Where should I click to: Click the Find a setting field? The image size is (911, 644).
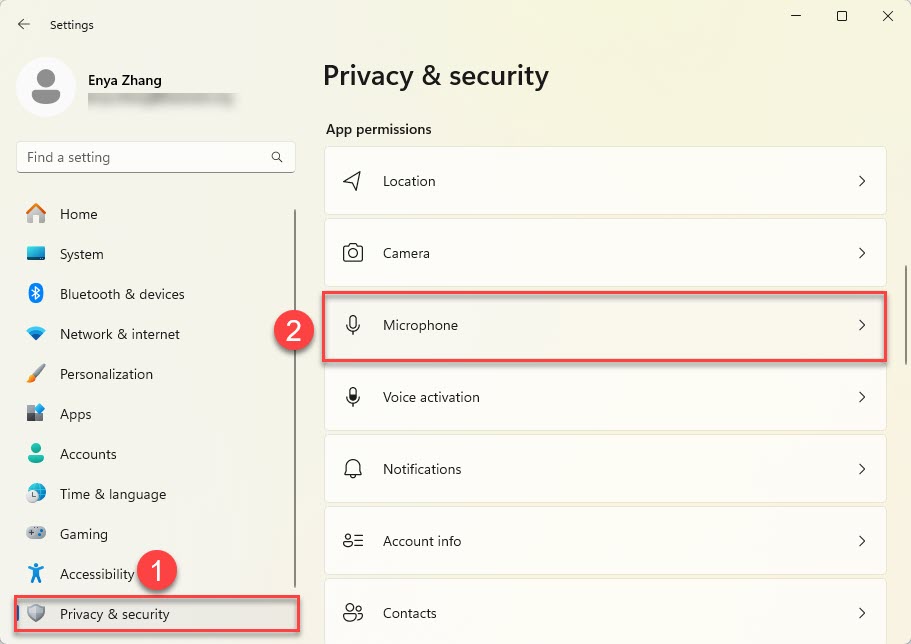(x=145, y=157)
